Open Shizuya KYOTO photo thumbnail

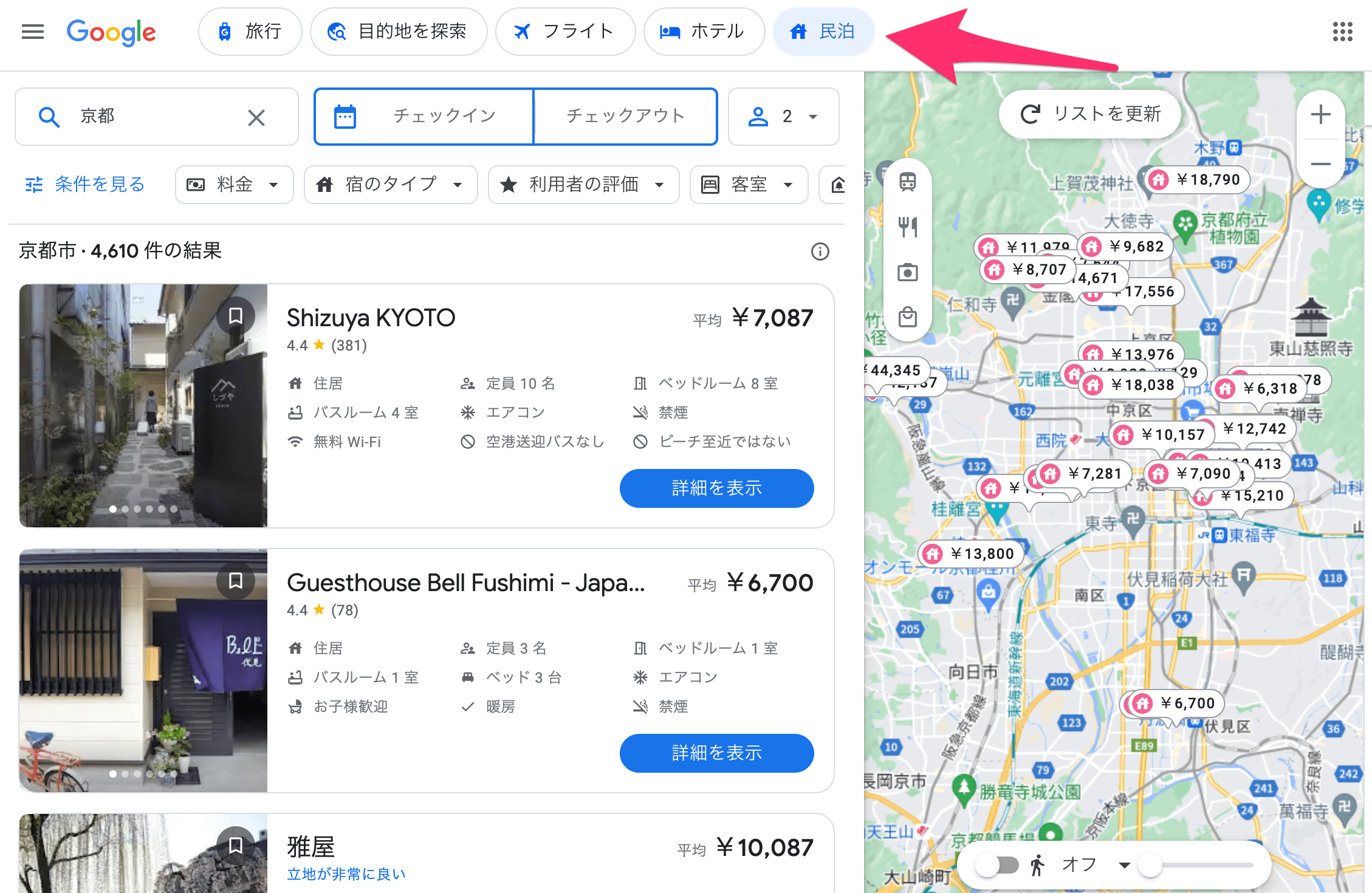click(x=143, y=406)
